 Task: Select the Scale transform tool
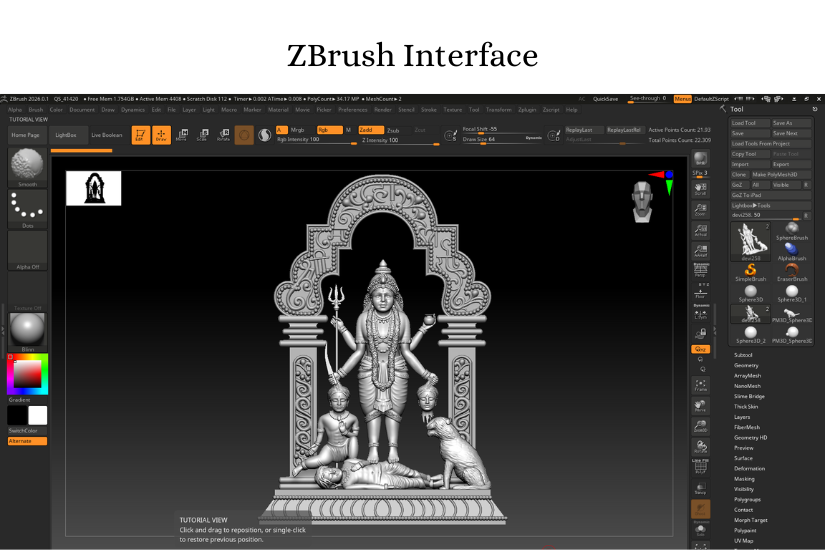pyautogui.click(x=203, y=135)
